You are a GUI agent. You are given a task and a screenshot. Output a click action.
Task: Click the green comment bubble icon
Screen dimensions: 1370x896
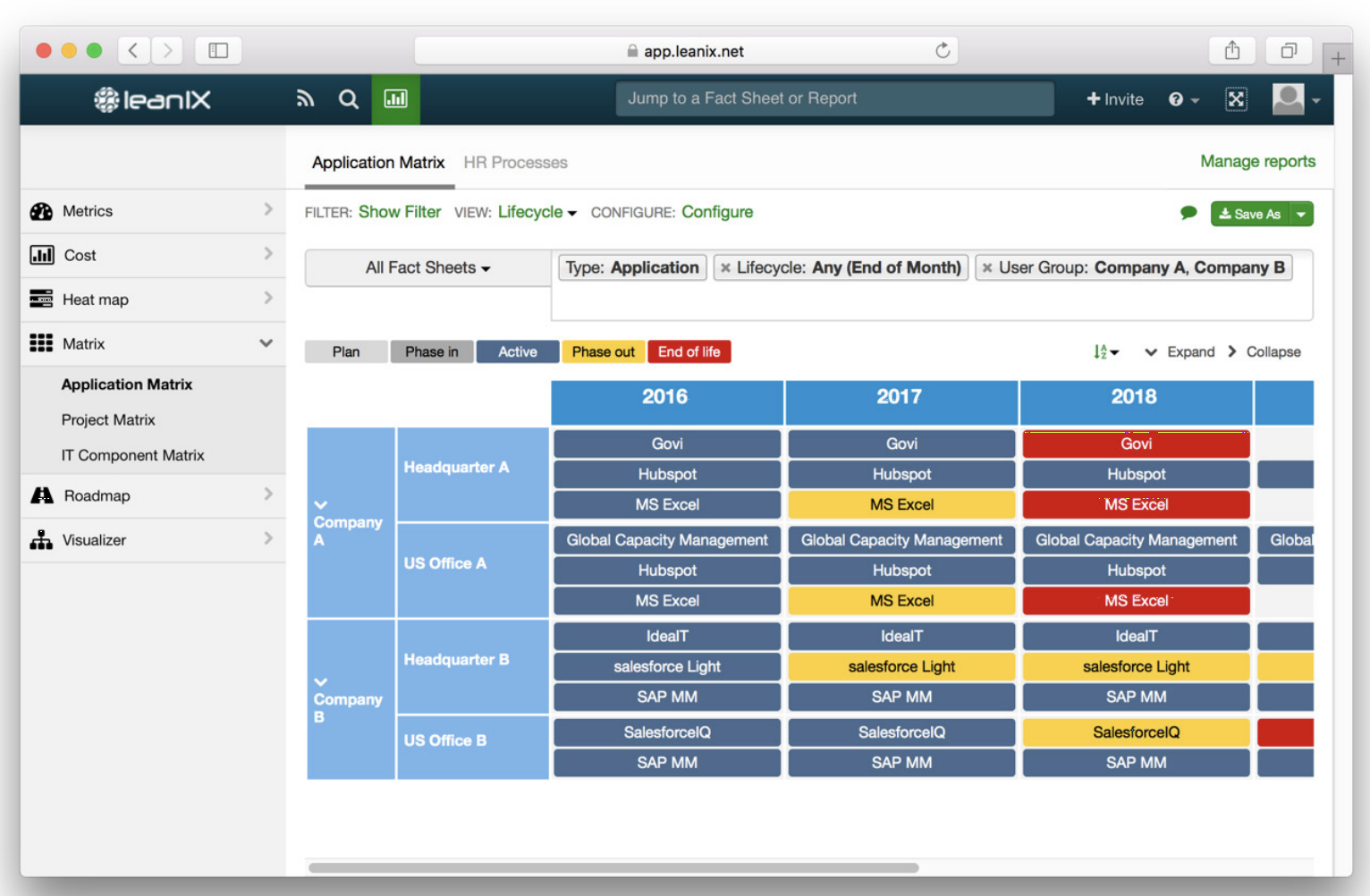[1188, 213]
